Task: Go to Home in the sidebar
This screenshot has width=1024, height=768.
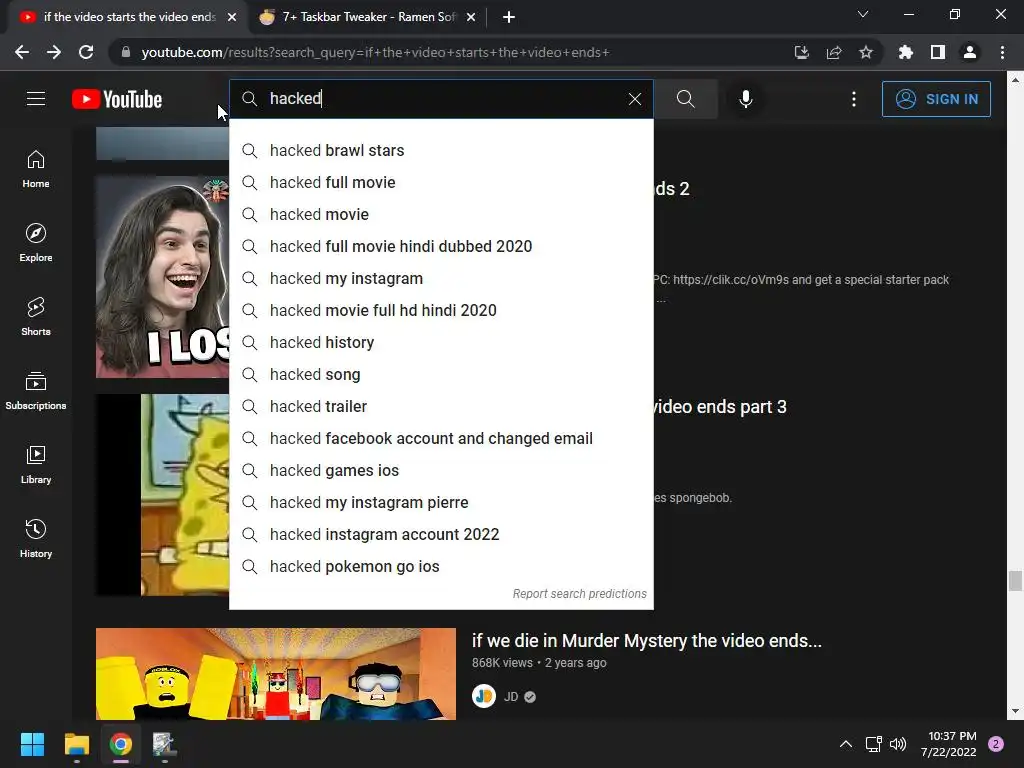Action: (x=36, y=168)
